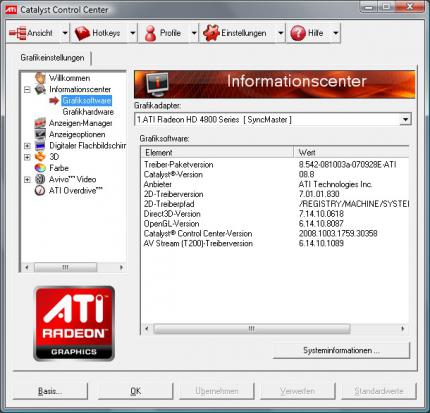Click the Profile person icon
Image resolution: width=430 pixels, height=413 pixels.
click(150, 33)
